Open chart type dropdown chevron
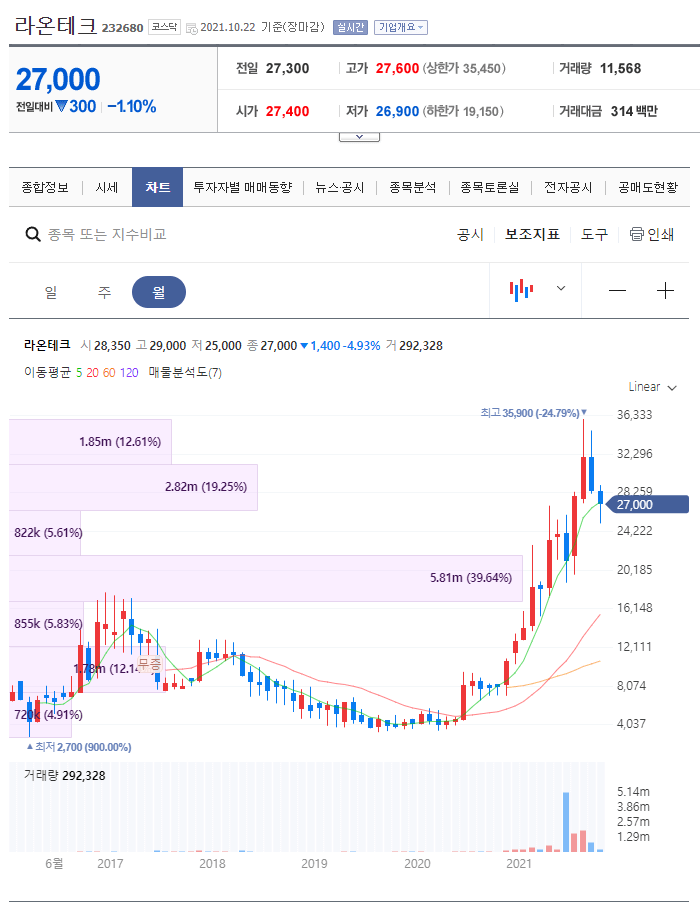Image resolution: width=700 pixels, height=922 pixels. [561, 288]
